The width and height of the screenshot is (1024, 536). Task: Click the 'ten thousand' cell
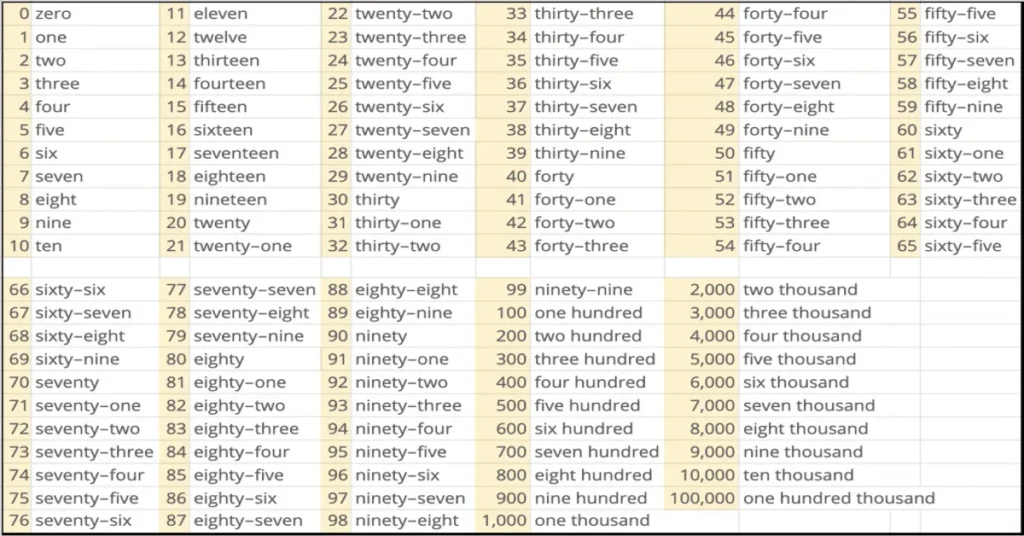[x=798, y=475]
